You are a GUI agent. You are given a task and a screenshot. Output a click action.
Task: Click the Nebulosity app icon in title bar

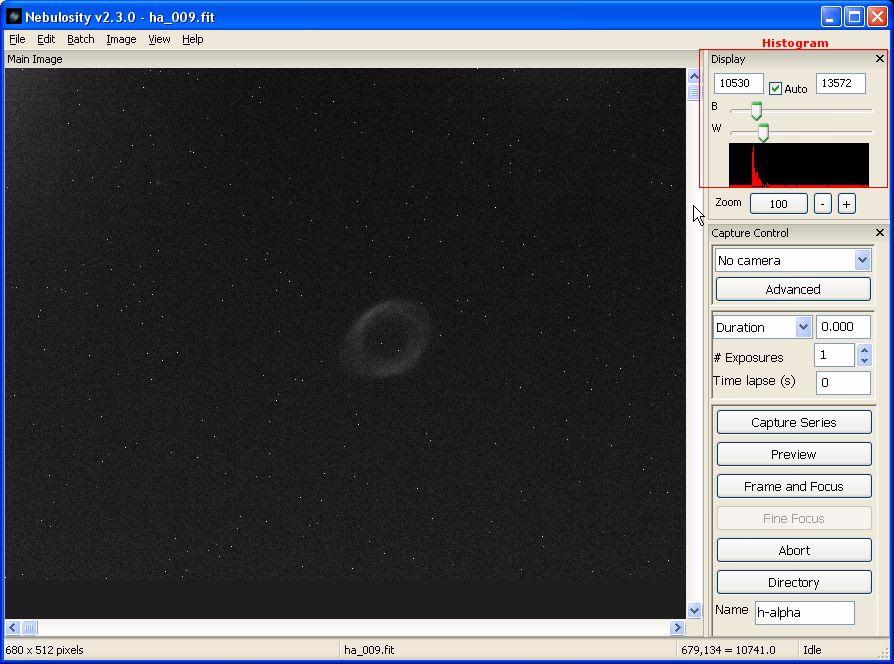point(14,17)
